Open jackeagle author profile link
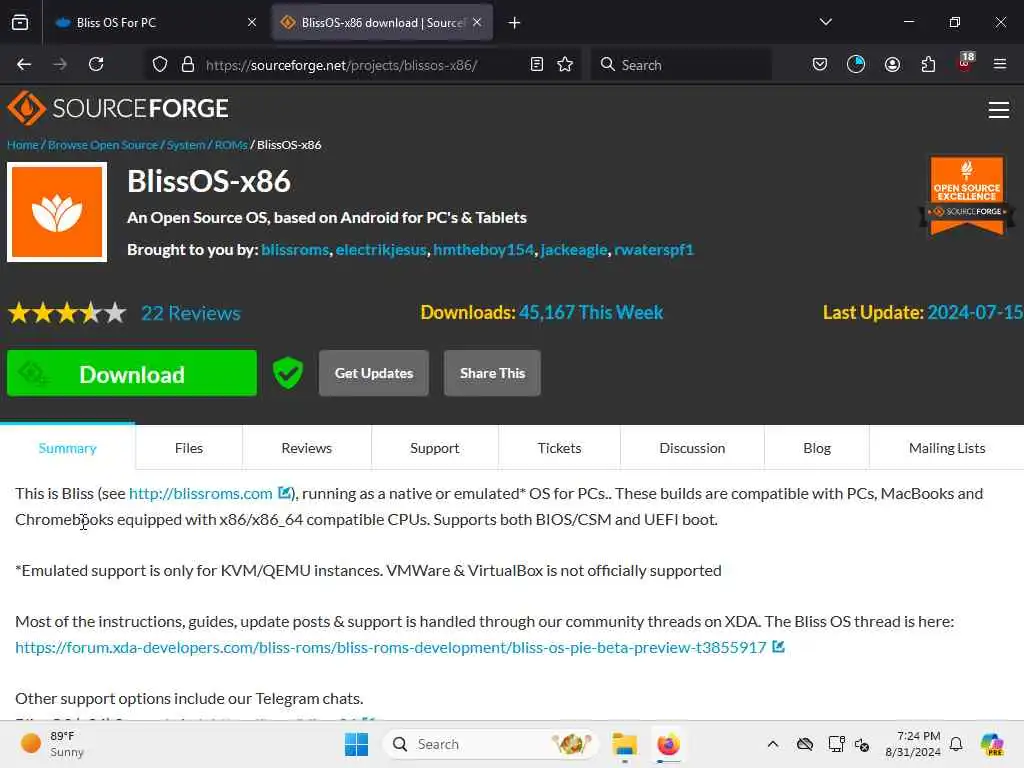 tap(574, 249)
